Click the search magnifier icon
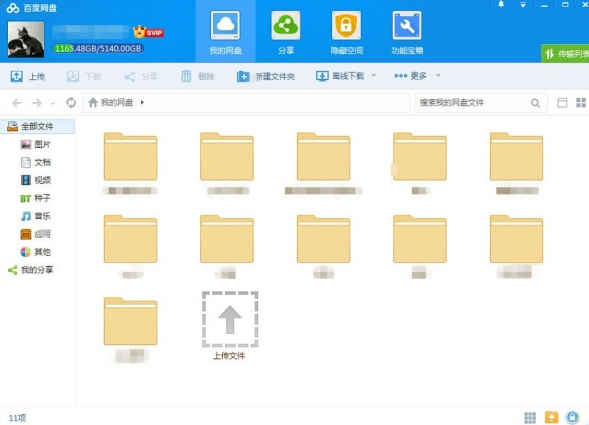Viewport: 589px width, 425px height. tap(535, 103)
